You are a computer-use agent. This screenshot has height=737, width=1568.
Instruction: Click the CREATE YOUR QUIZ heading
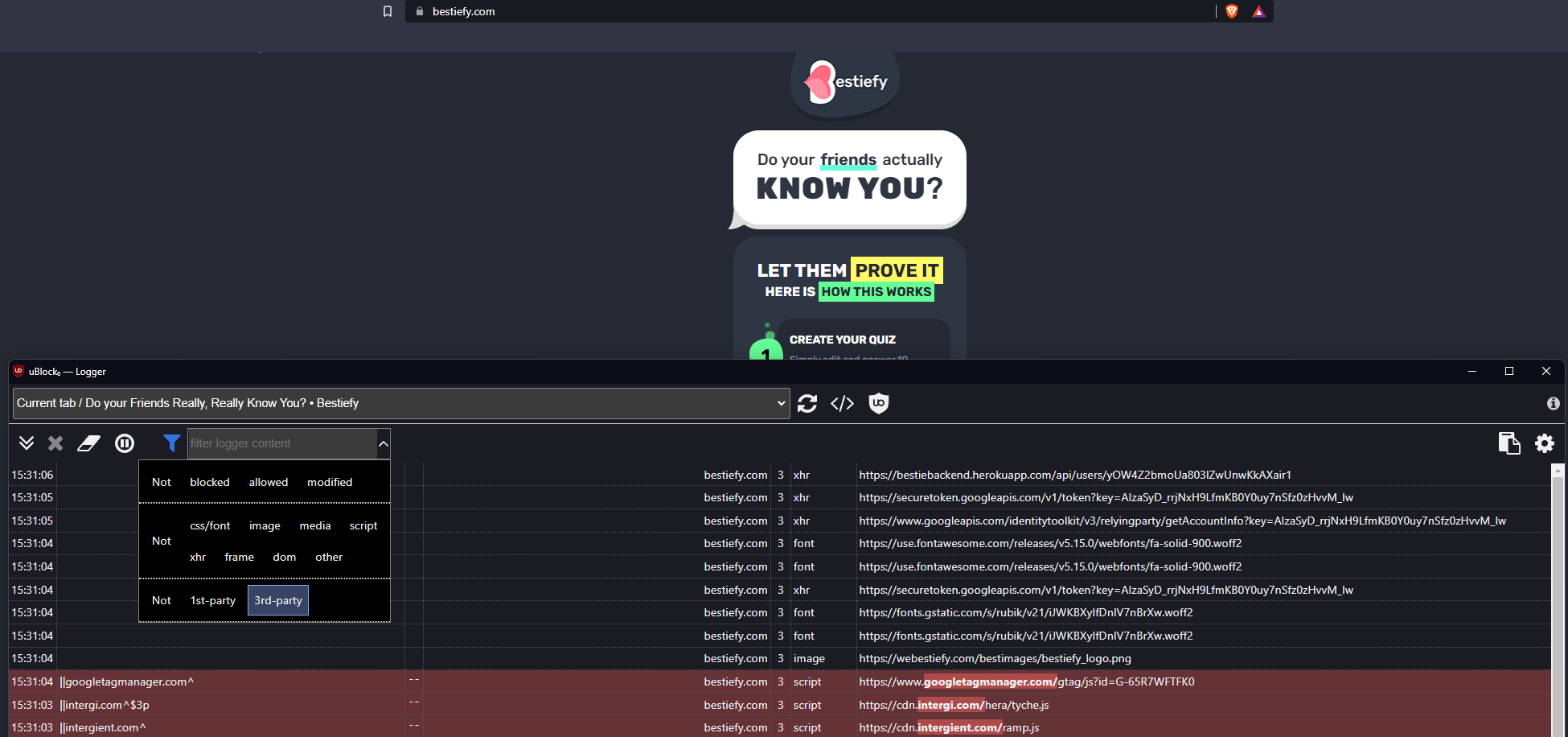click(843, 340)
